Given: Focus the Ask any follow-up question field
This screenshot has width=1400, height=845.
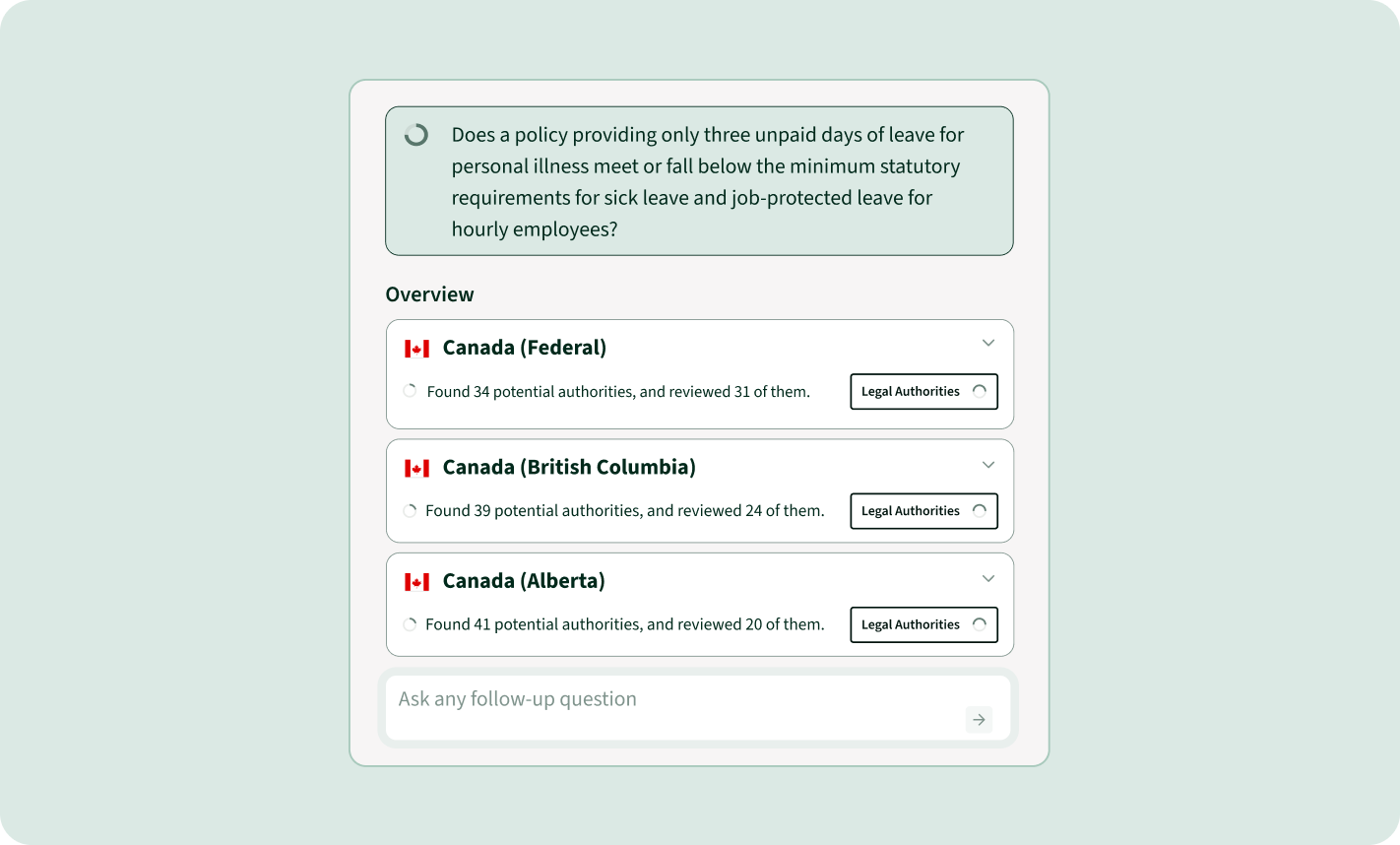Looking at the screenshot, I should coord(698,707).
